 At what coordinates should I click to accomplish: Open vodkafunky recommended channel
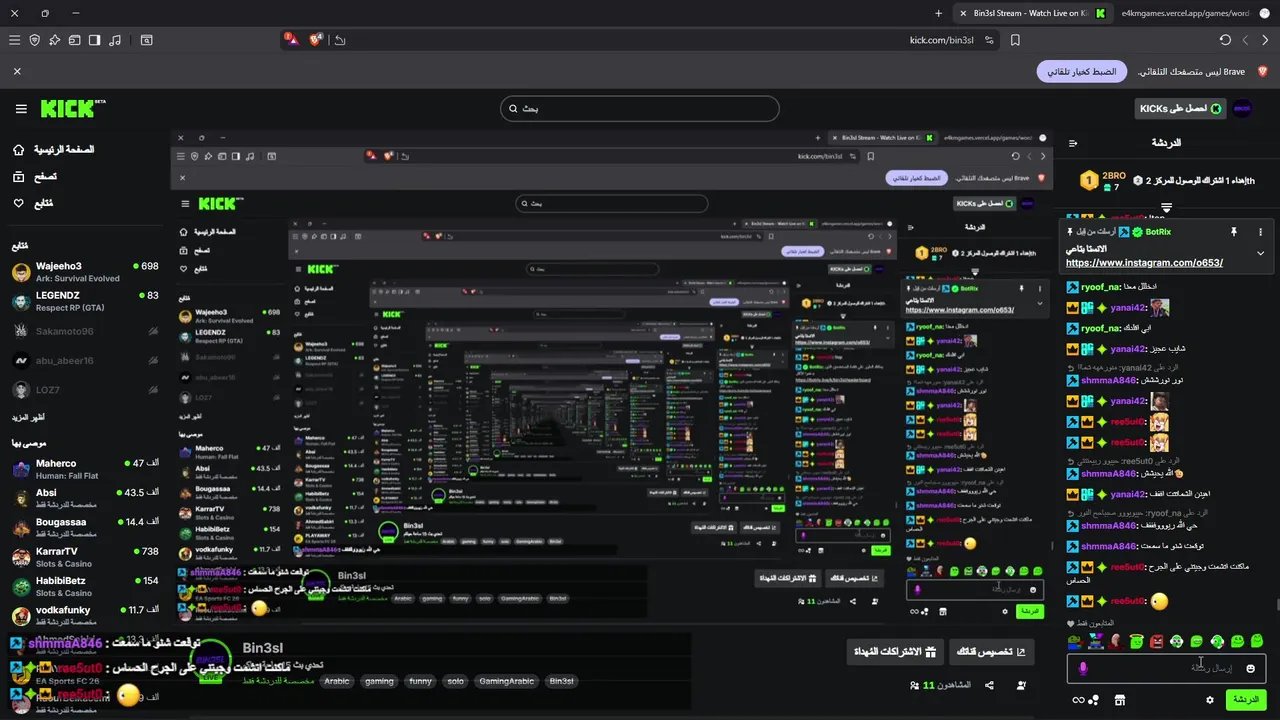pyautogui.click(x=85, y=615)
